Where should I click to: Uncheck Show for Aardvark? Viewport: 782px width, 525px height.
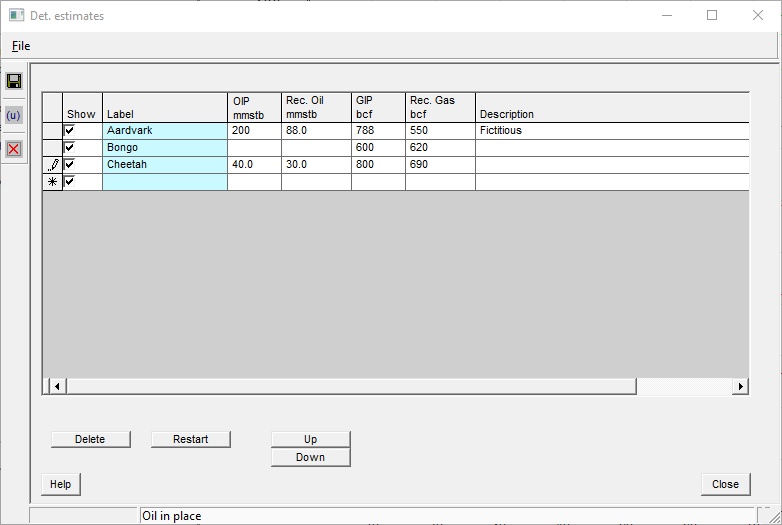pyautogui.click(x=70, y=131)
